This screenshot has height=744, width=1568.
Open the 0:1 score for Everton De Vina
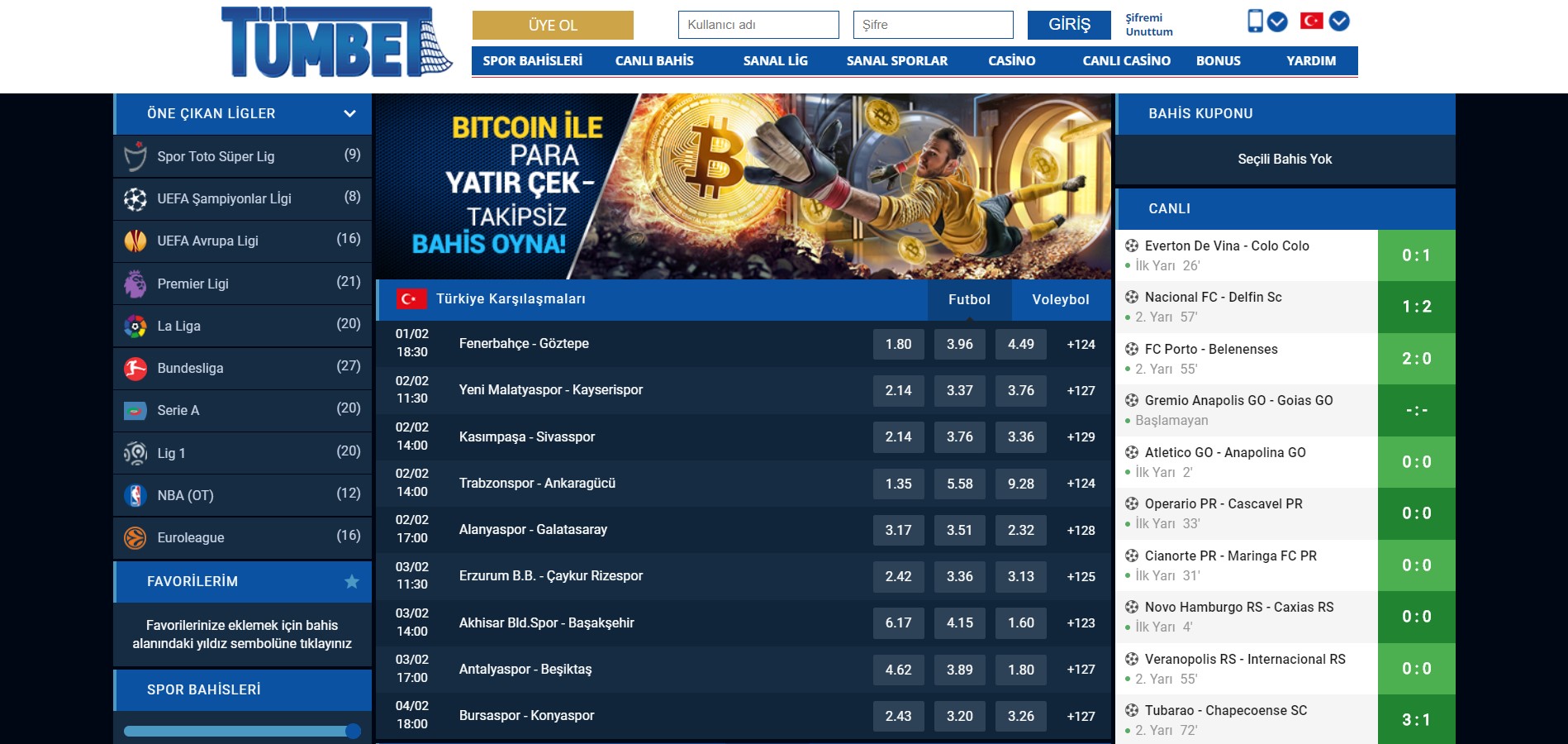pos(1417,255)
